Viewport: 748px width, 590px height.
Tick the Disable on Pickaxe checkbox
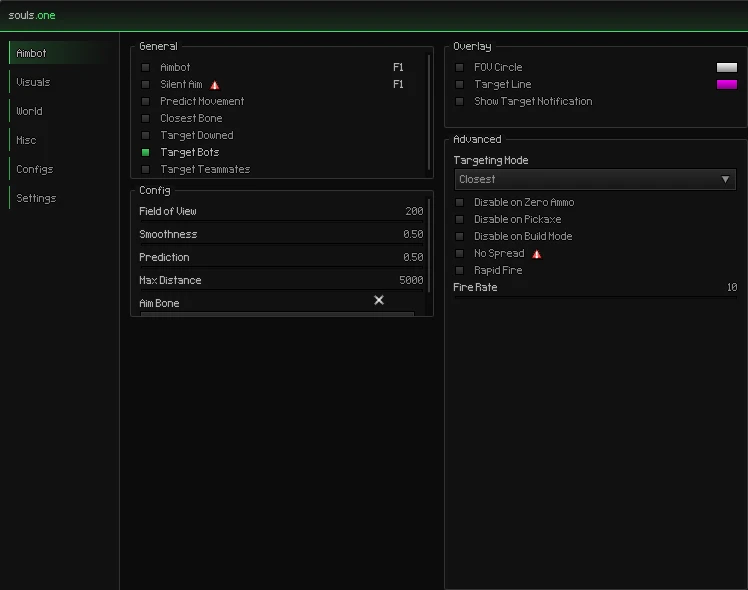pyautogui.click(x=459, y=219)
